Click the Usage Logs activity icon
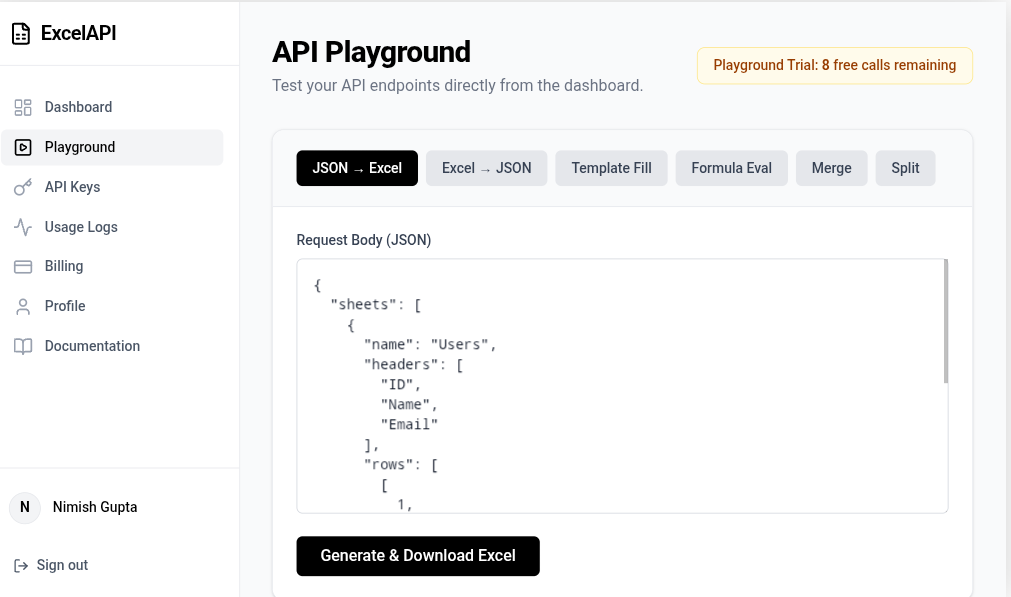This screenshot has height=597, width=1011. click(23, 227)
